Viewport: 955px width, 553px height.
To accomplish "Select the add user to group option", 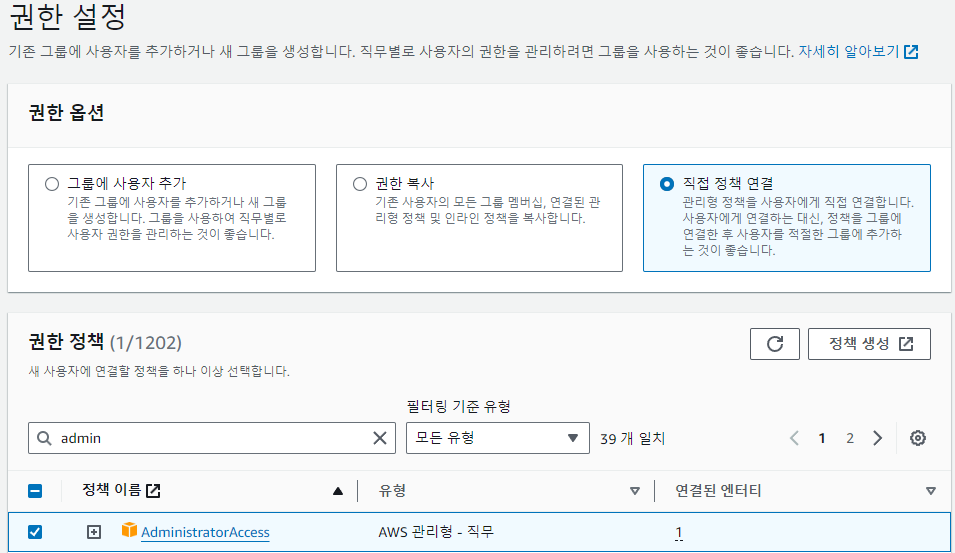I will pos(52,184).
